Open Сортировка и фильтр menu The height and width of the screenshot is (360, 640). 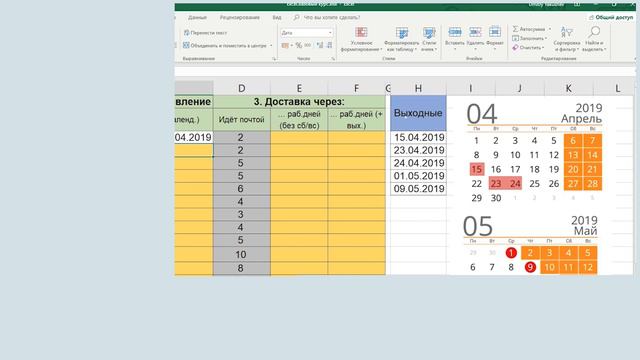pyautogui.click(x=567, y=39)
